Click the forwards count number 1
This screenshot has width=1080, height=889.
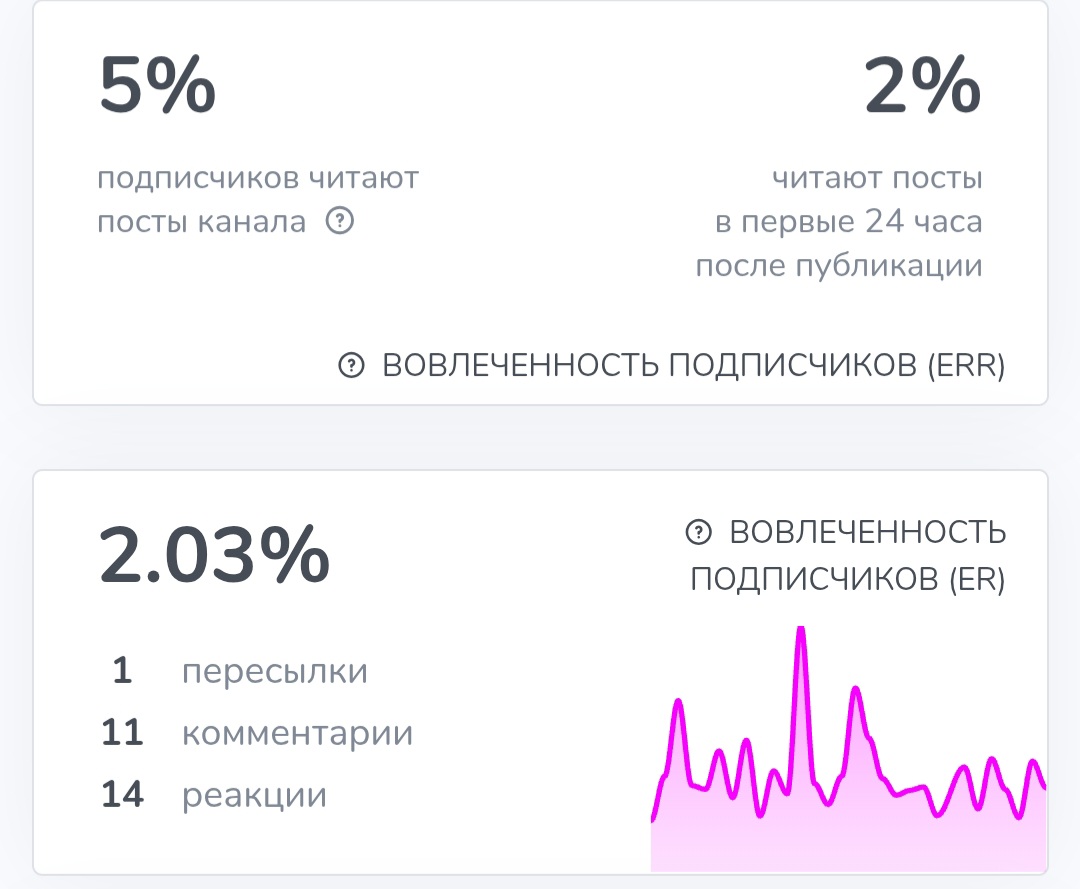(x=122, y=671)
